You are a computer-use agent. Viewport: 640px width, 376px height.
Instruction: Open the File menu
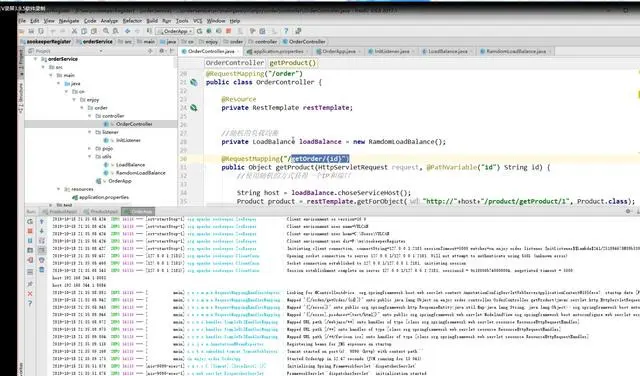pyautogui.click(x=22, y=20)
